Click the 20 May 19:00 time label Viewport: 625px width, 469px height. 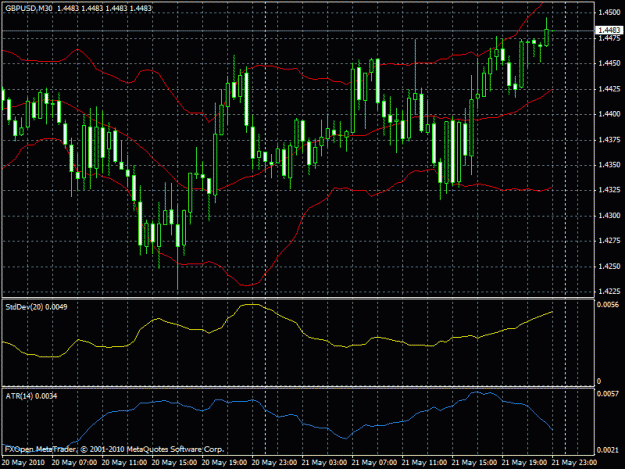click(224, 463)
